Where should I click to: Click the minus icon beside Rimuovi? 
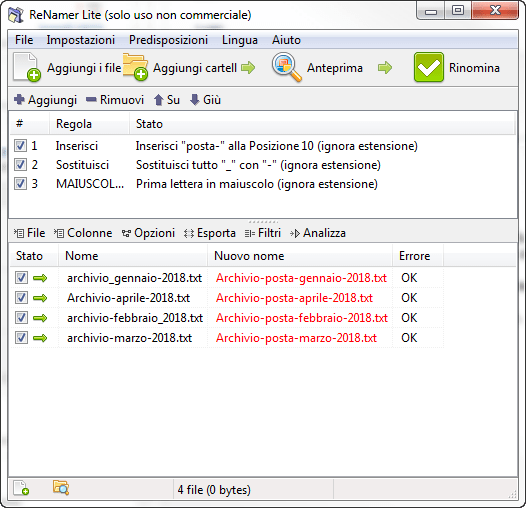(91, 99)
